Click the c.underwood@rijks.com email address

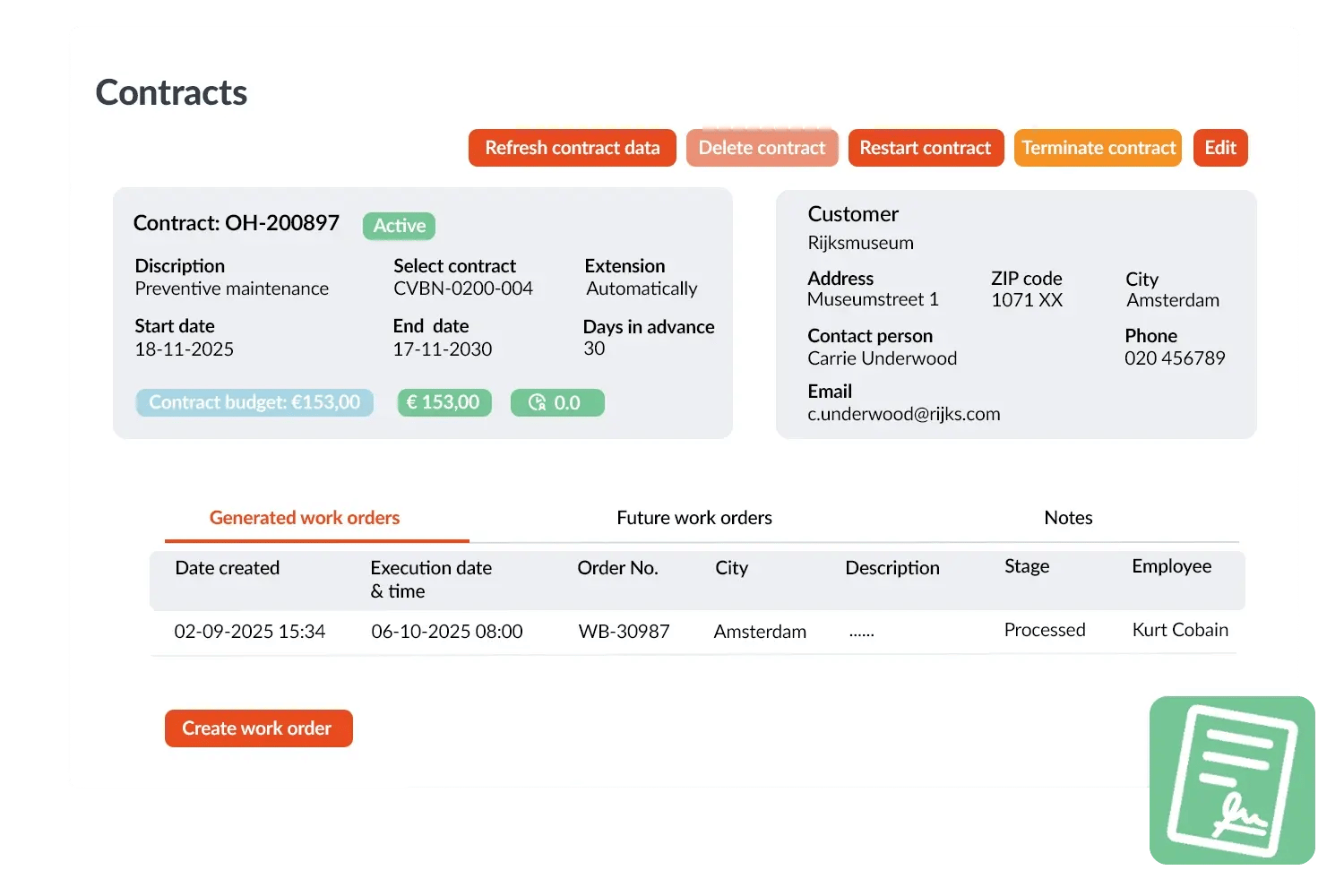coord(903,414)
